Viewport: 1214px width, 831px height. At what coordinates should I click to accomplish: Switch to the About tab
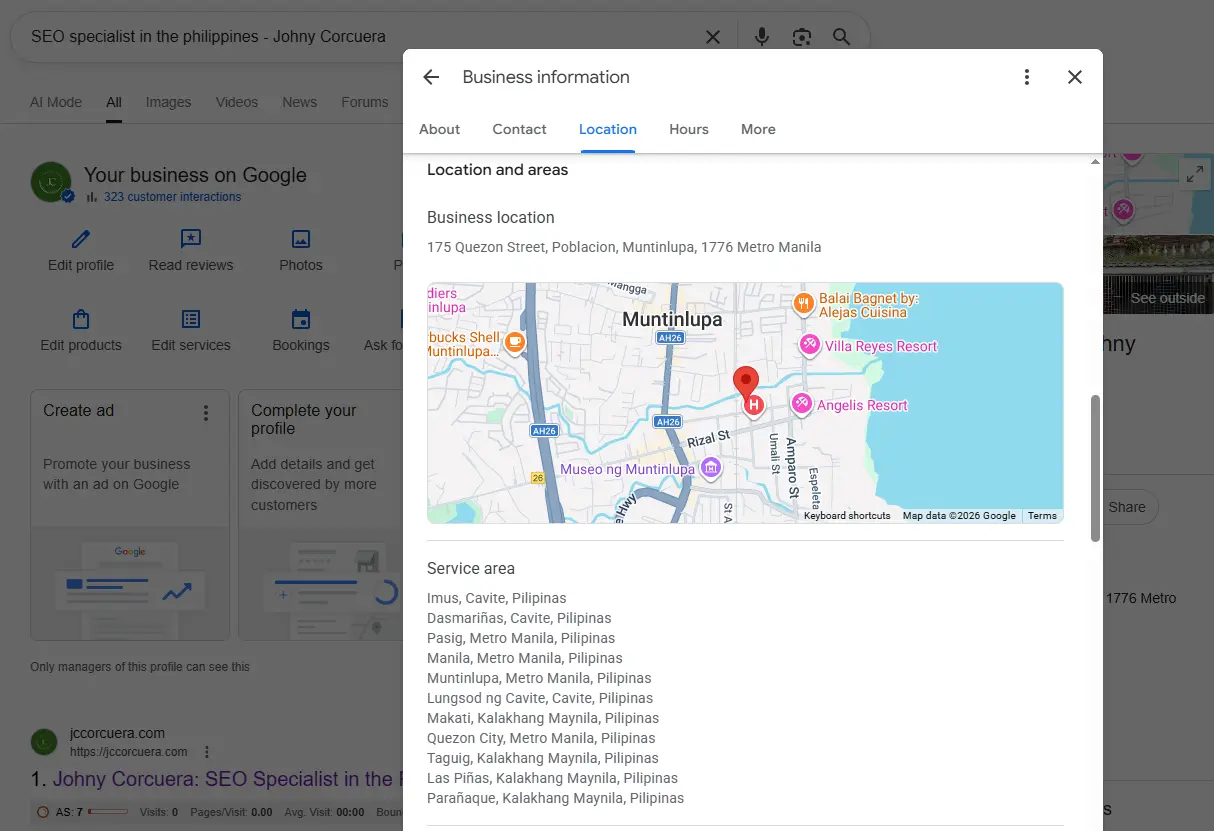tap(439, 129)
